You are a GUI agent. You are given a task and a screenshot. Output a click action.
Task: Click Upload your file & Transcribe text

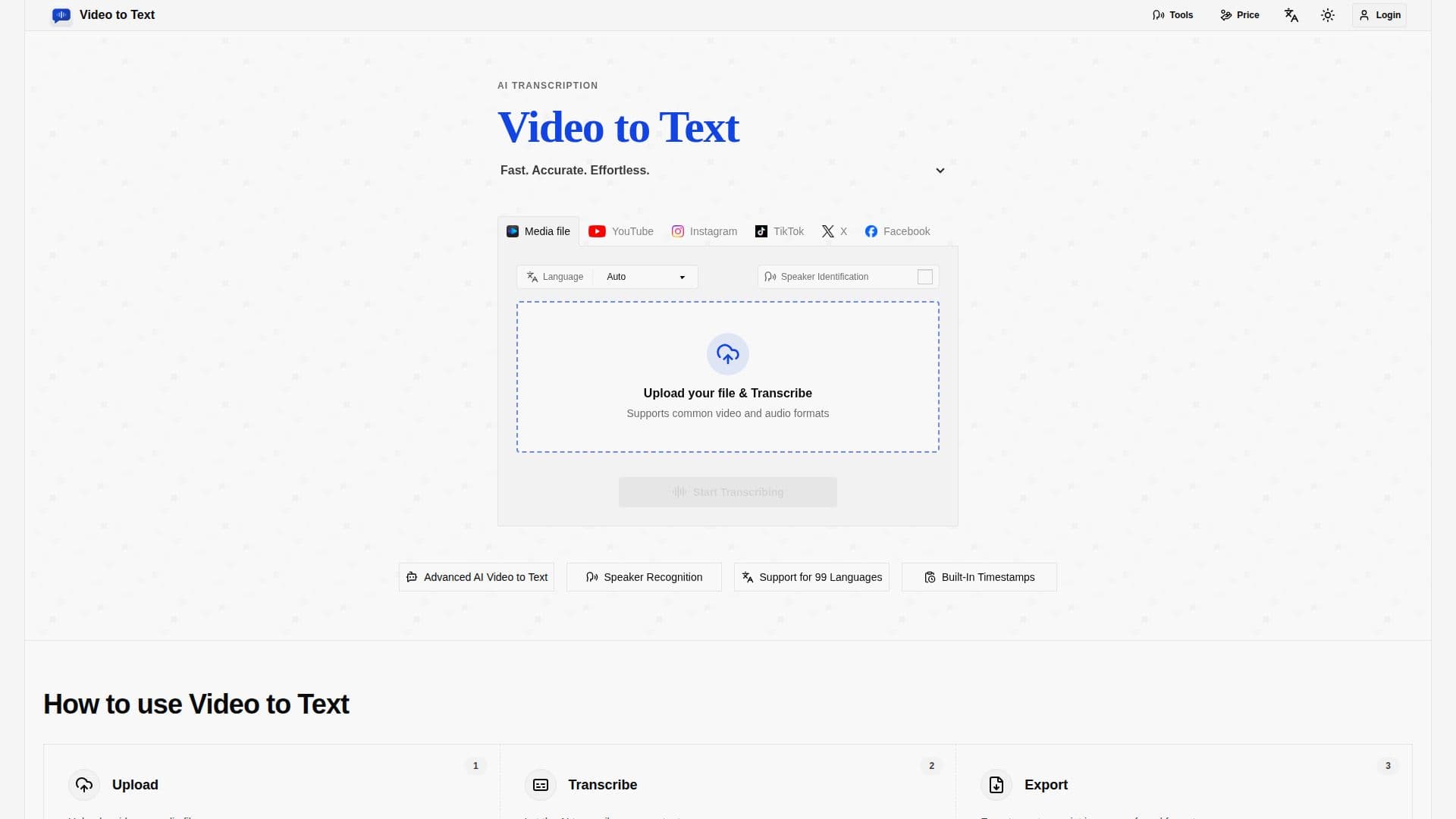[x=728, y=393]
